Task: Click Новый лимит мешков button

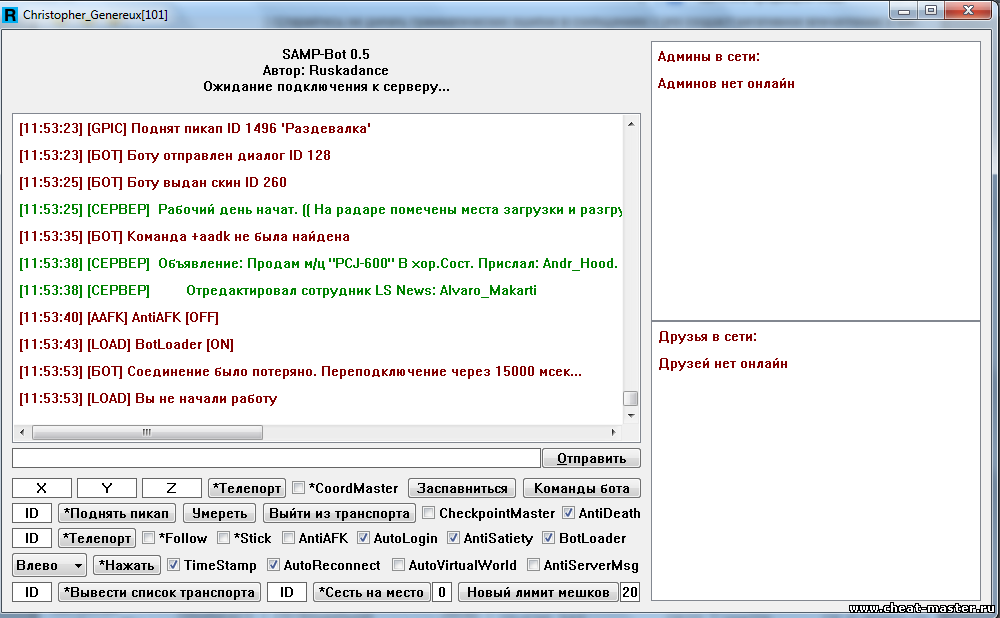Action: point(538,592)
